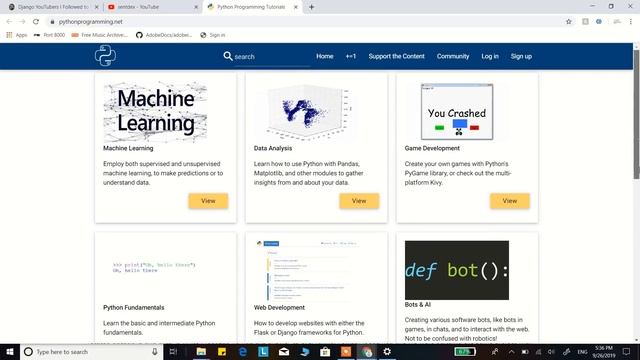The height and width of the screenshot is (360, 640).
Task: Open the Chrome three-dot menu
Action: 631,22
